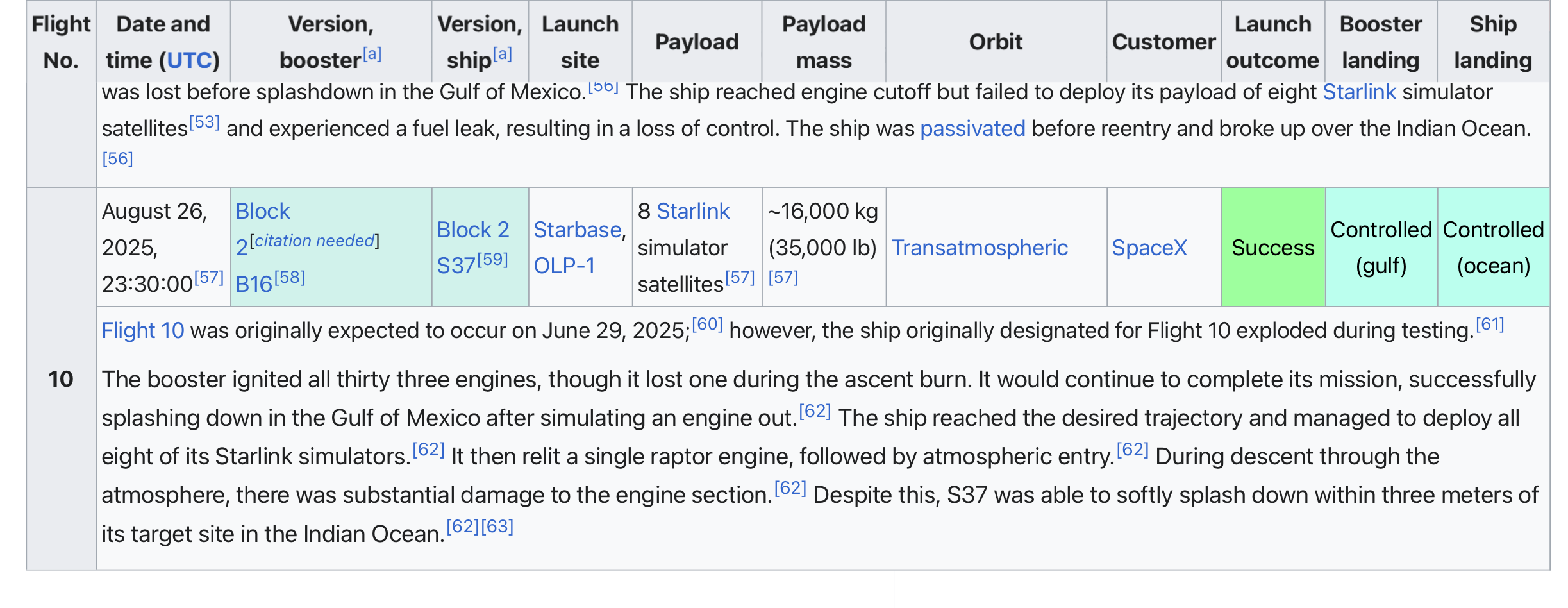
Task: Visit the Starbase launch site link
Action: coord(578,230)
